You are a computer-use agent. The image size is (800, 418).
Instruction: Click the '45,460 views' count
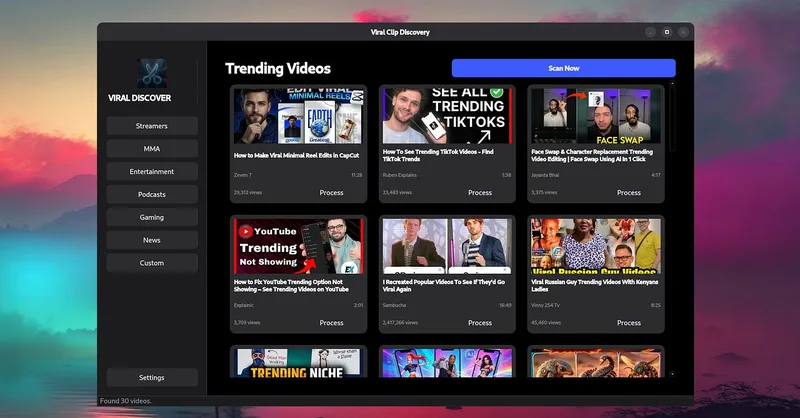(546, 323)
